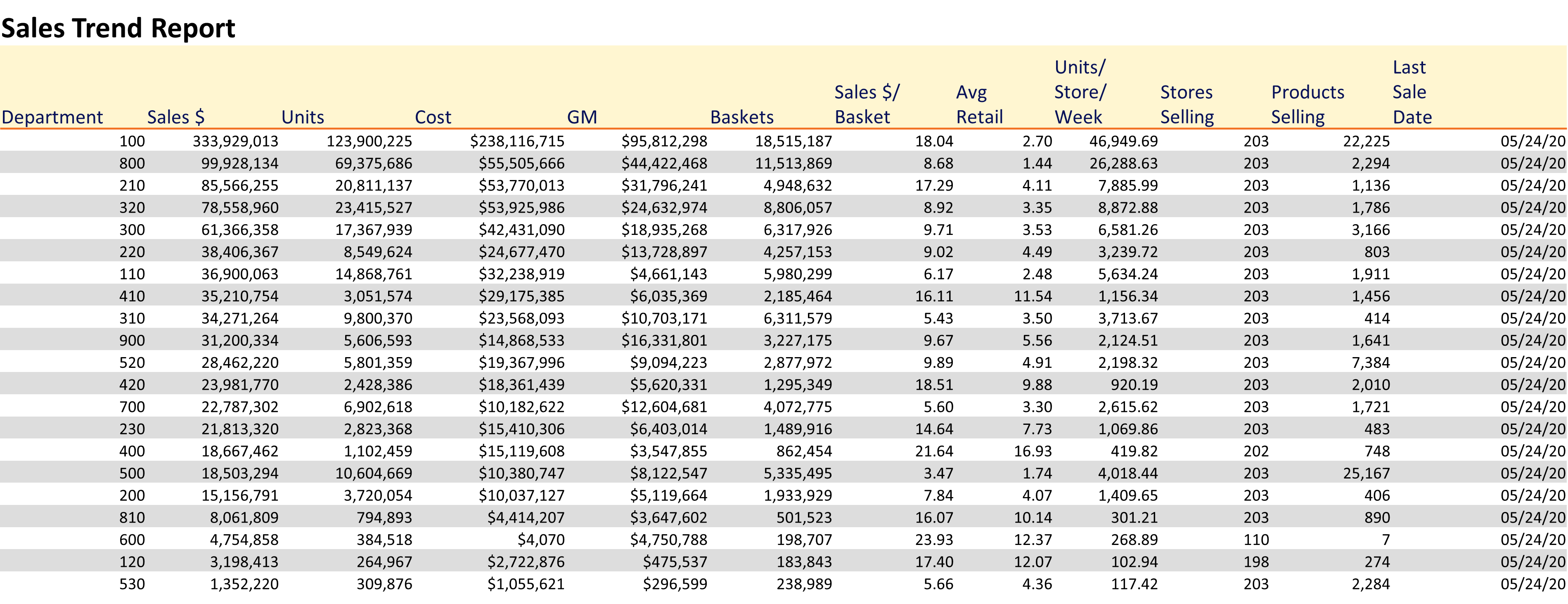Click stores selling value 110

coord(1256,540)
